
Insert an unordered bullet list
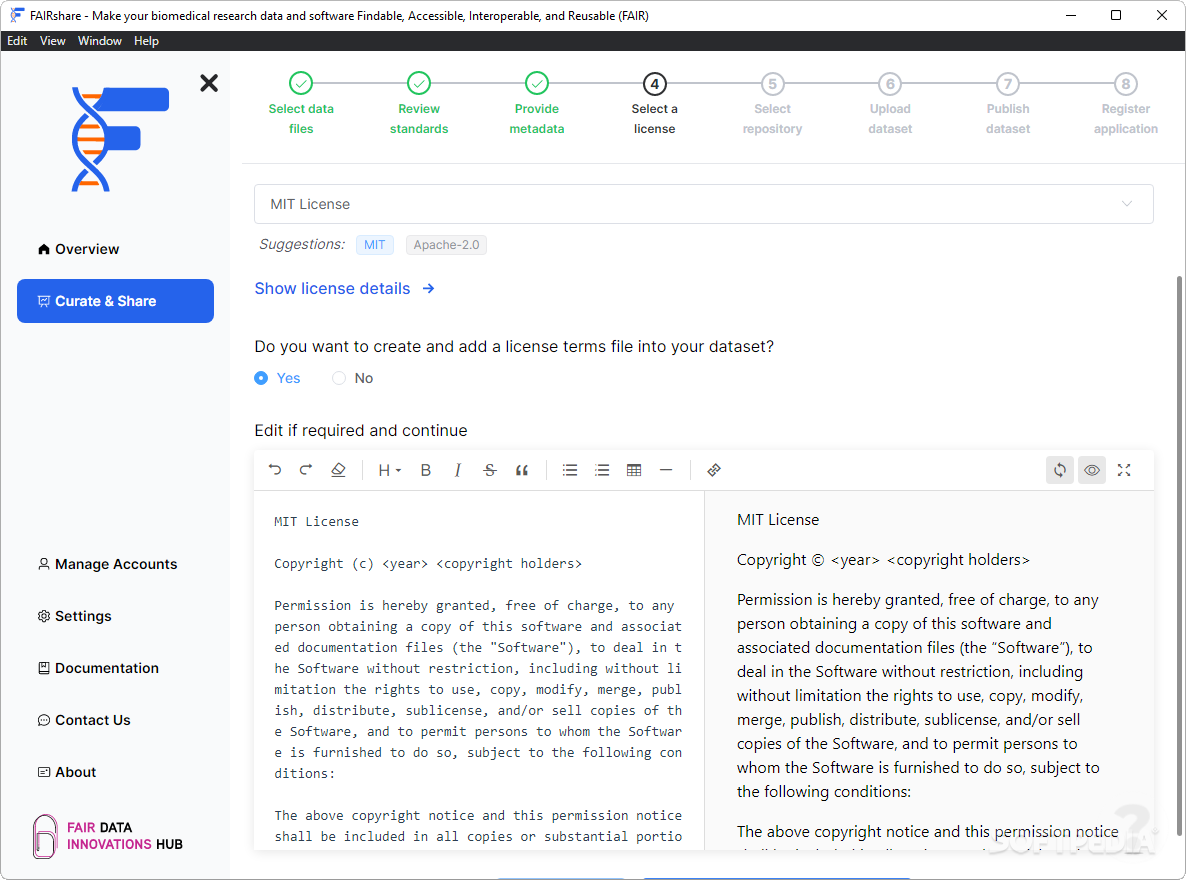point(570,470)
